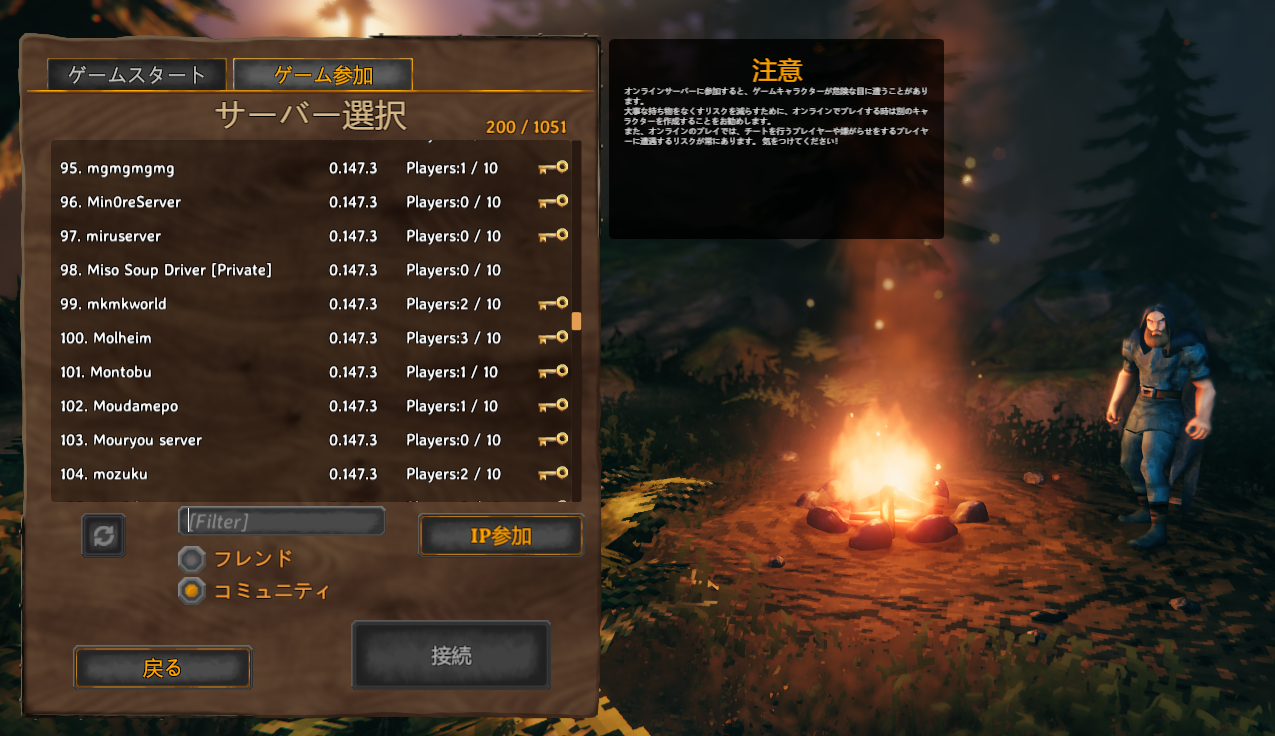Select server 101. Montobu
The width and height of the screenshot is (1275, 736).
click(x=311, y=372)
